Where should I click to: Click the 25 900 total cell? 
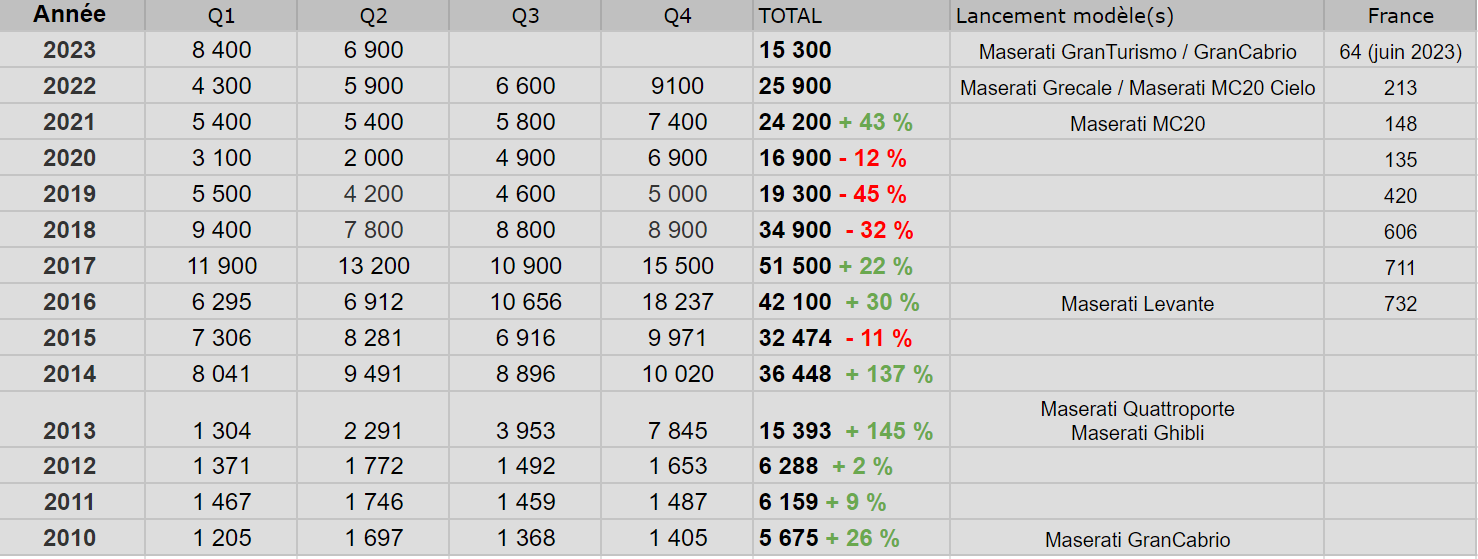tap(851, 86)
